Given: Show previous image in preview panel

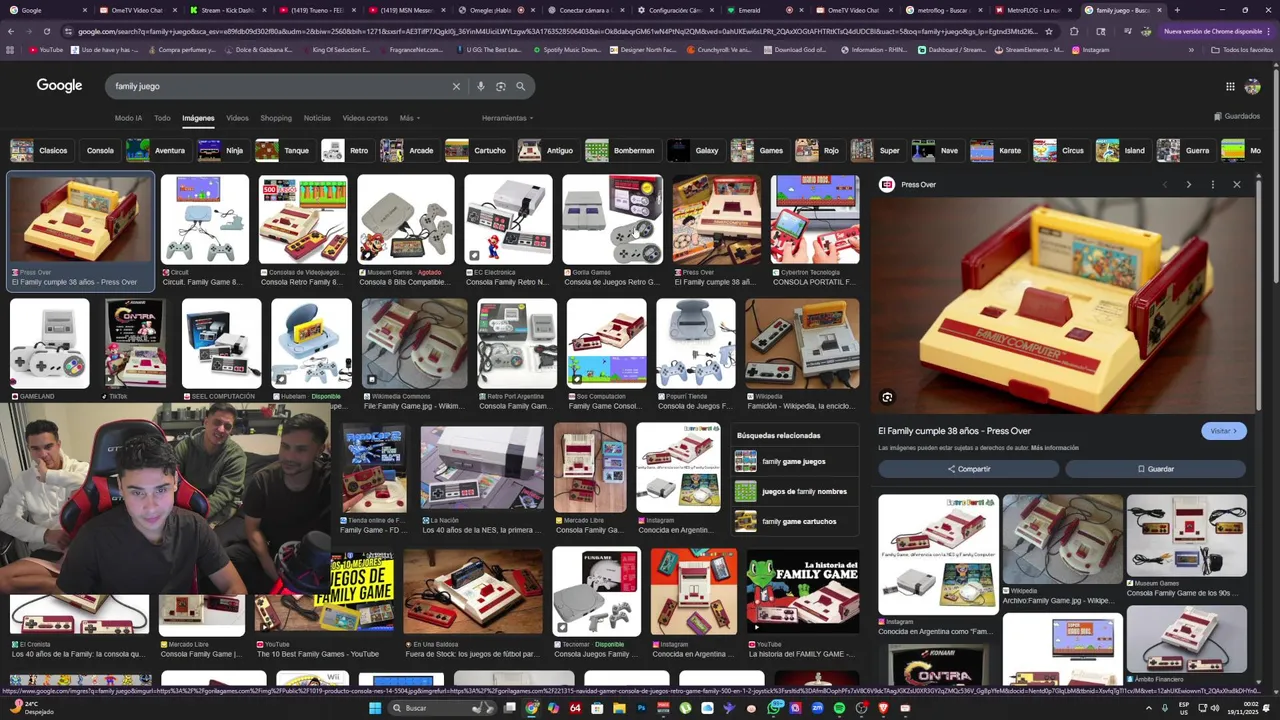Looking at the screenshot, I should click(1164, 184).
